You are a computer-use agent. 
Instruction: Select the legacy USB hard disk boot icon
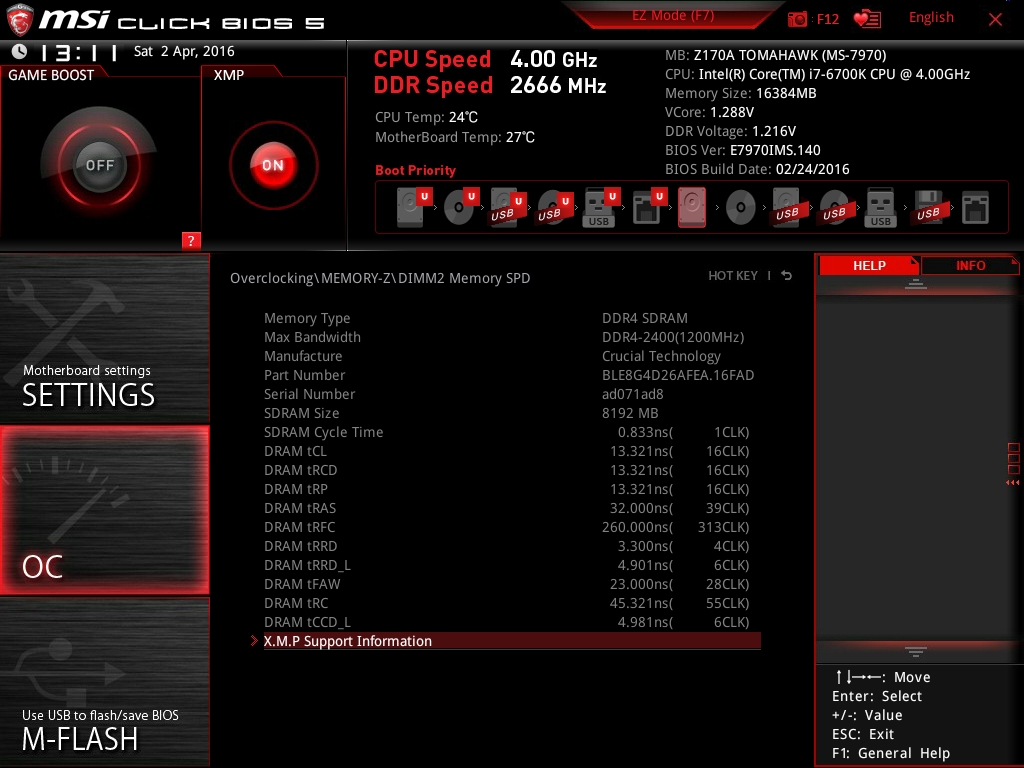click(787, 208)
